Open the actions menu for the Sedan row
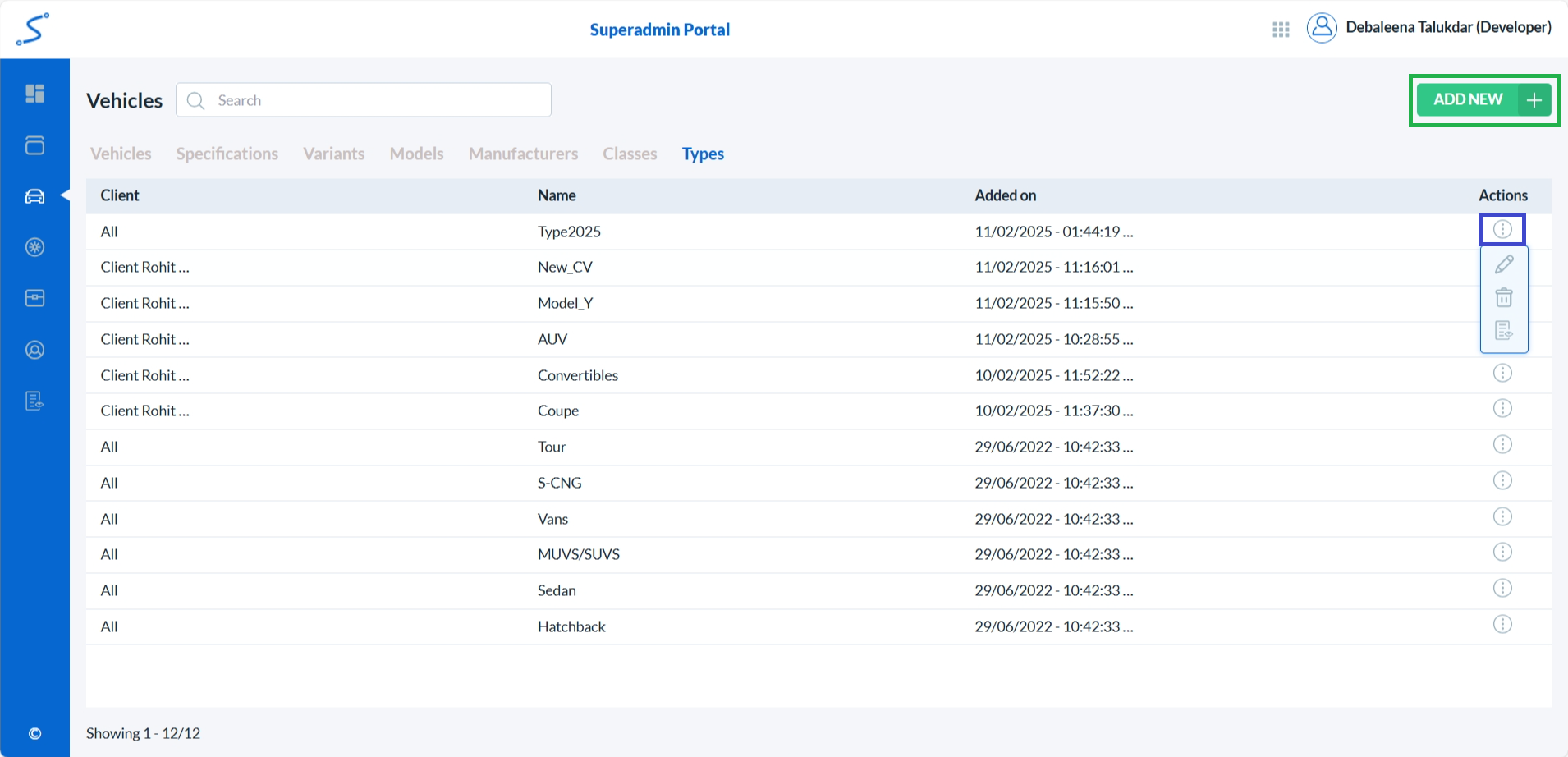The width and height of the screenshot is (1568, 757). pos(1502,589)
